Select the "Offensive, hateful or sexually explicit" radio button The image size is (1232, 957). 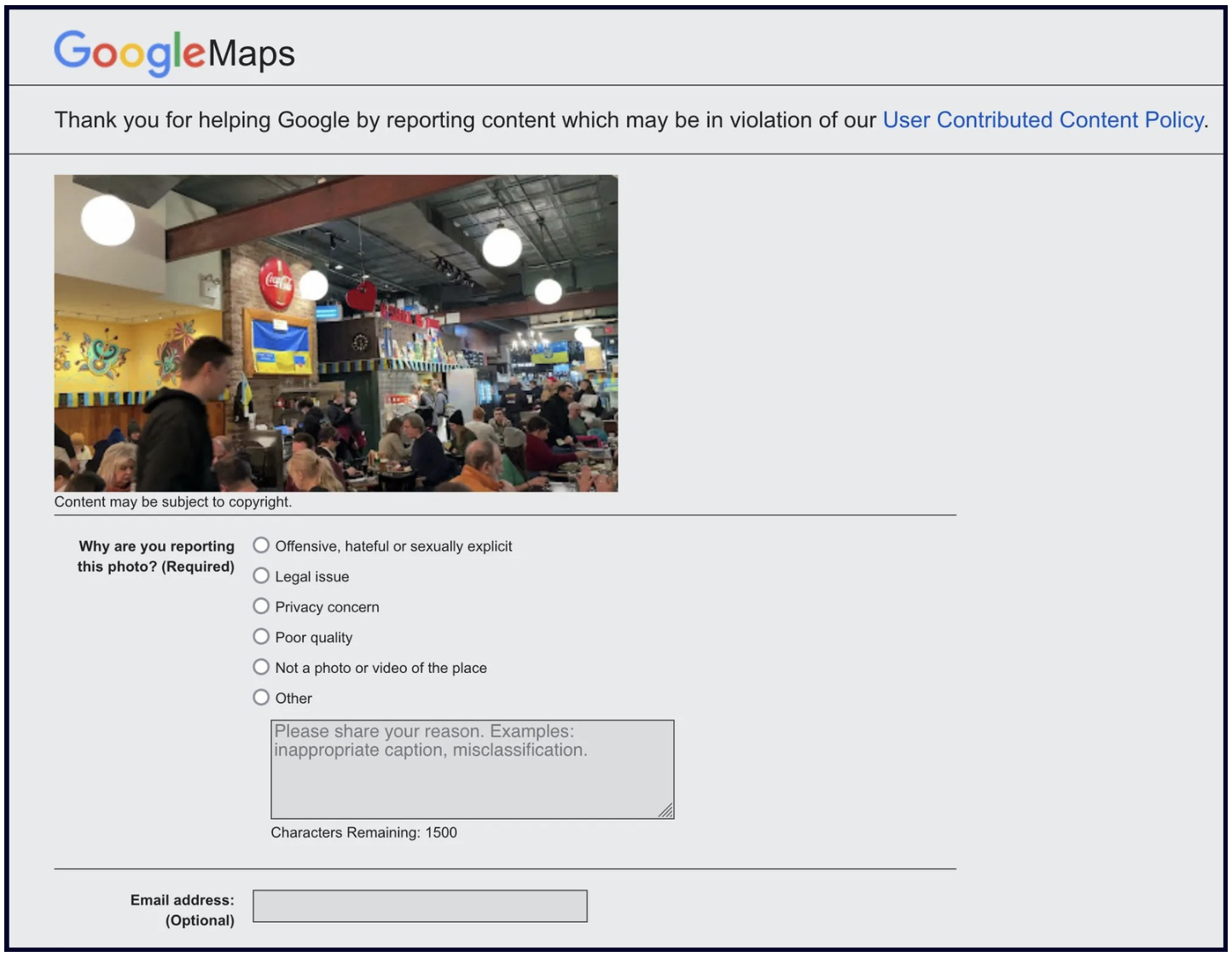261,545
